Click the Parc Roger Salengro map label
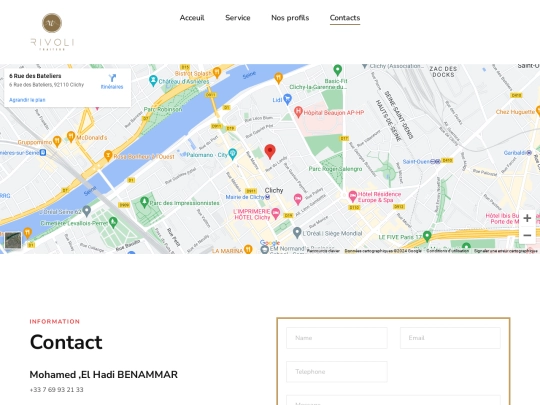The image size is (540, 405). (x=335, y=169)
